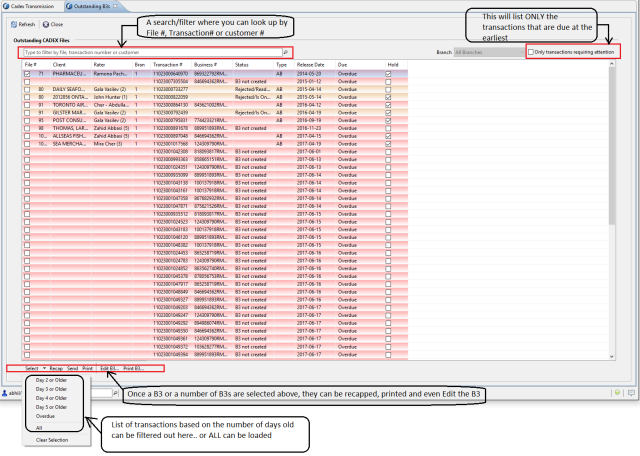Click the user profile icon in status bar
The image size is (640, 456).
pyautogui.click(x=4, y=393)
